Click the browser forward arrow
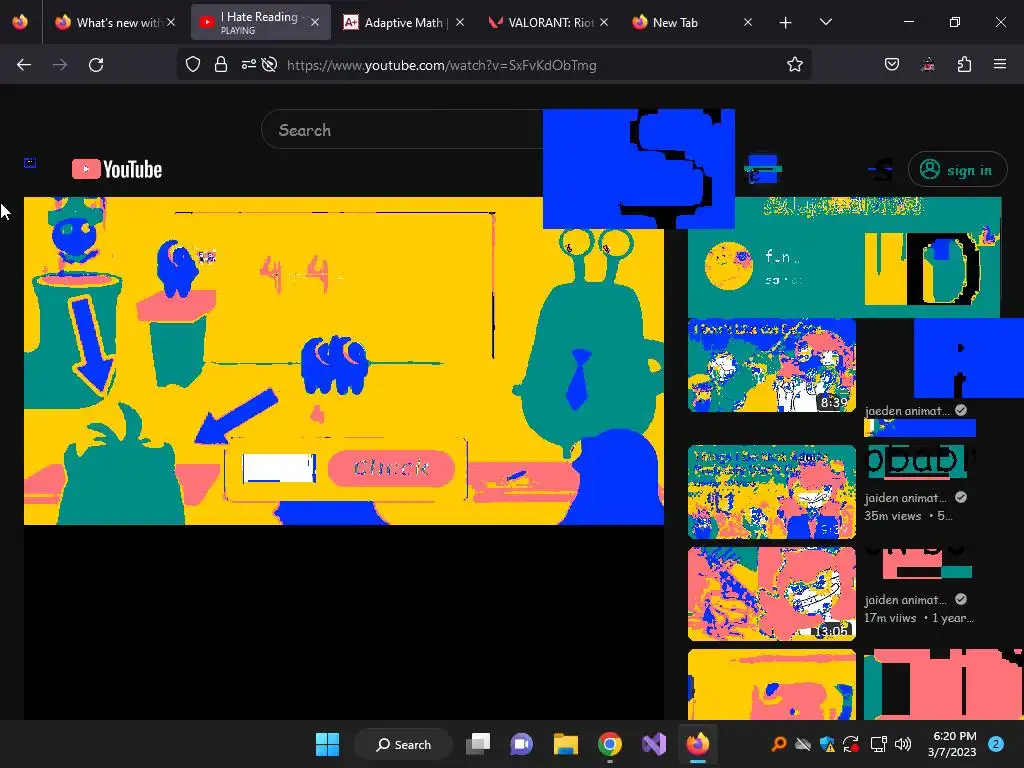Image resolution: width=1024 pixels, height=768 pixels. pos(60,65)
